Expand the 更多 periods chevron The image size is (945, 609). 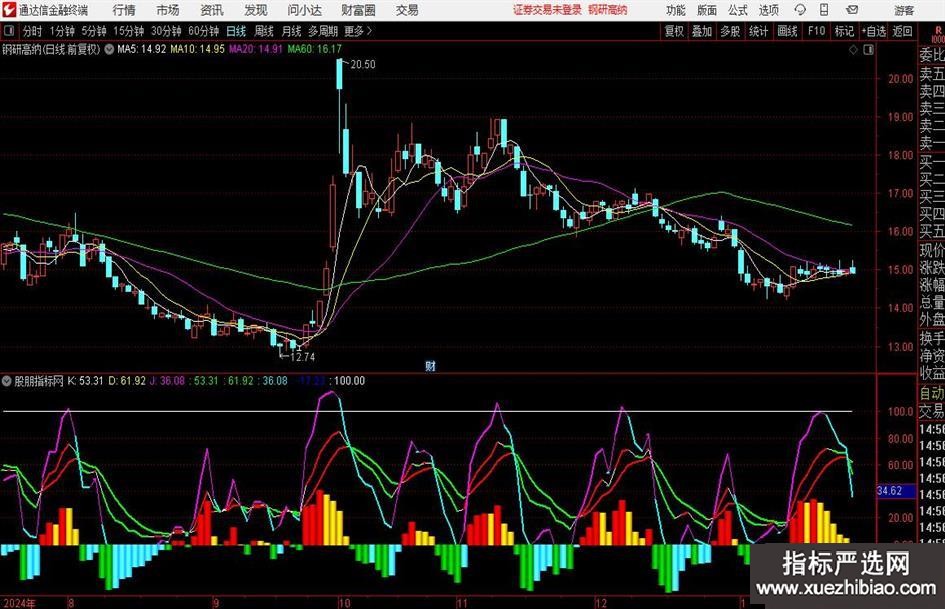(x=359, y=31)
